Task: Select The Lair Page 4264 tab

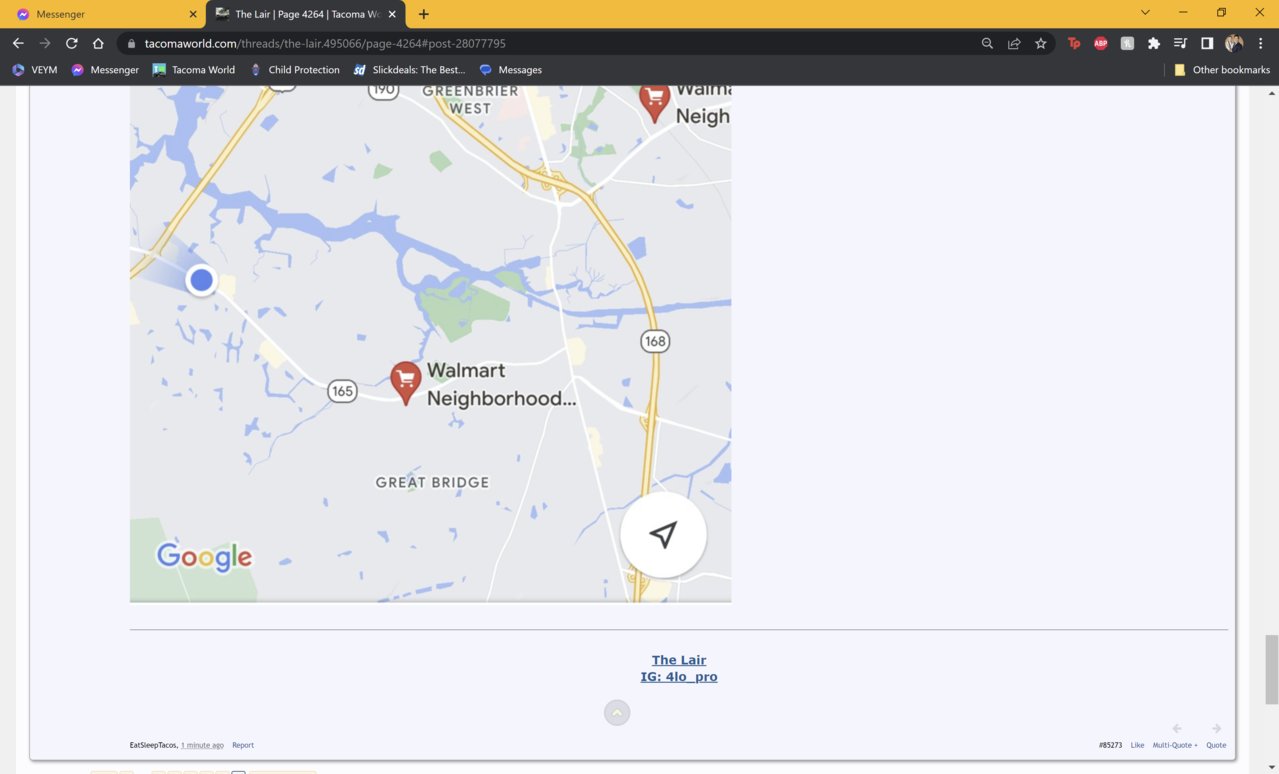Action: [x=307, y=14]
